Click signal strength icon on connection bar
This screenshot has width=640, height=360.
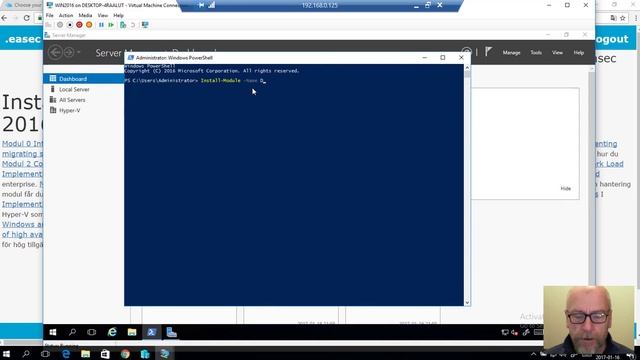[212, 5]
